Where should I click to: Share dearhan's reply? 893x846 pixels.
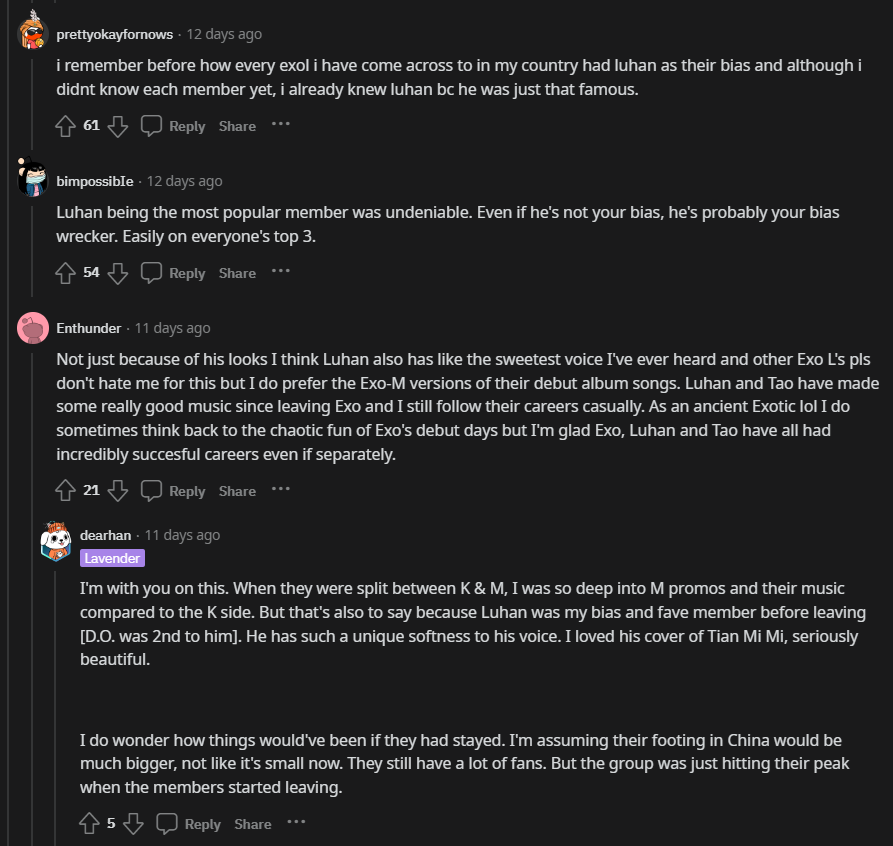click(253, 824)
